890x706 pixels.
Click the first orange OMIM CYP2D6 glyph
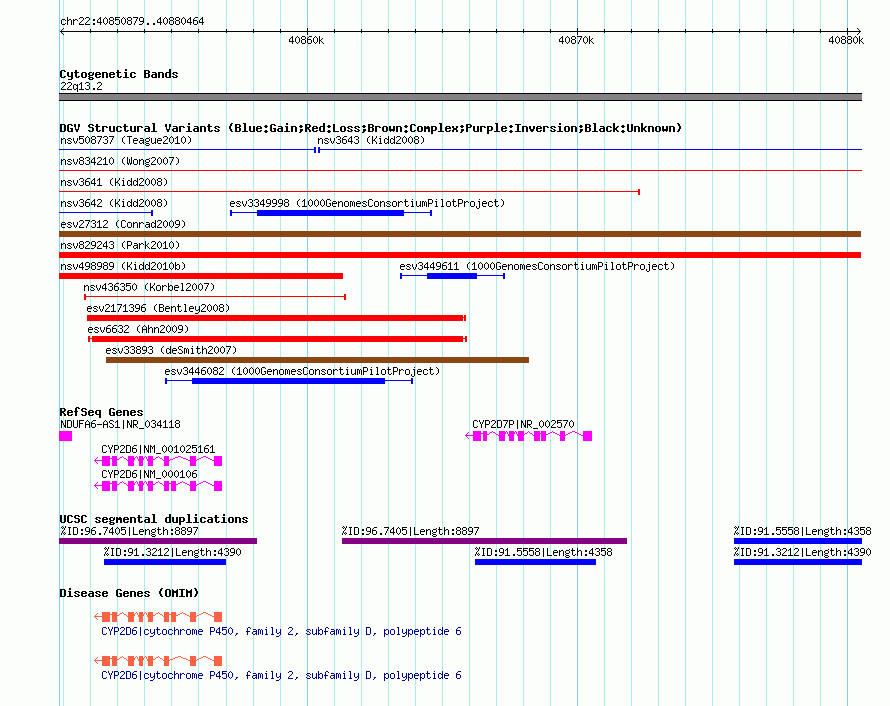tap(158, 616)
